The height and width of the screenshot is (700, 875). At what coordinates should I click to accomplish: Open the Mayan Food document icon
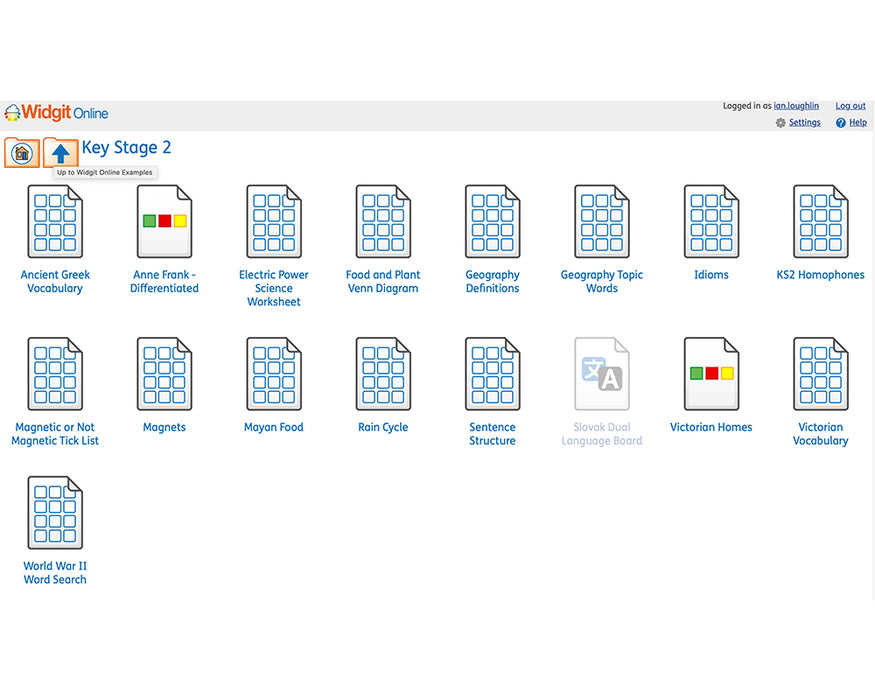(x=274, y=374)
